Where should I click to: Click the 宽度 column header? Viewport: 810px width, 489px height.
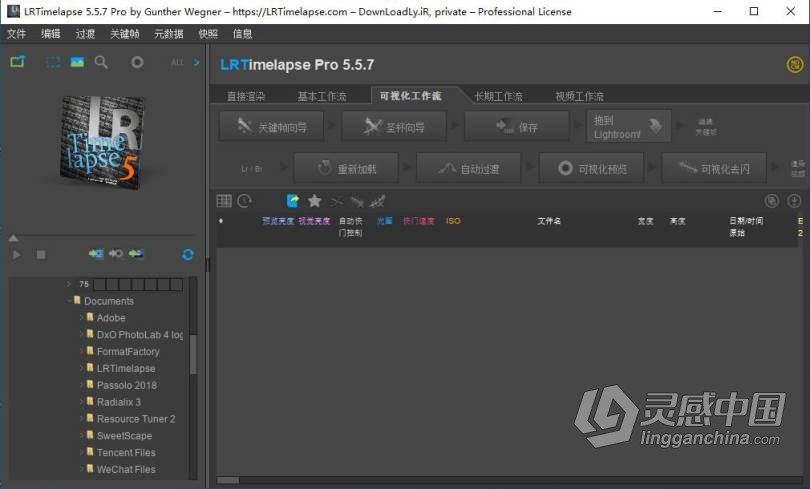pyautogui.click(x=645, y=221)
